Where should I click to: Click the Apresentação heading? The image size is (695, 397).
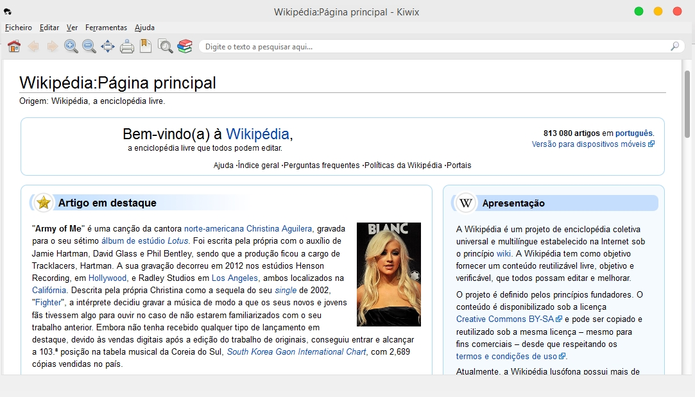coord(513,203)
